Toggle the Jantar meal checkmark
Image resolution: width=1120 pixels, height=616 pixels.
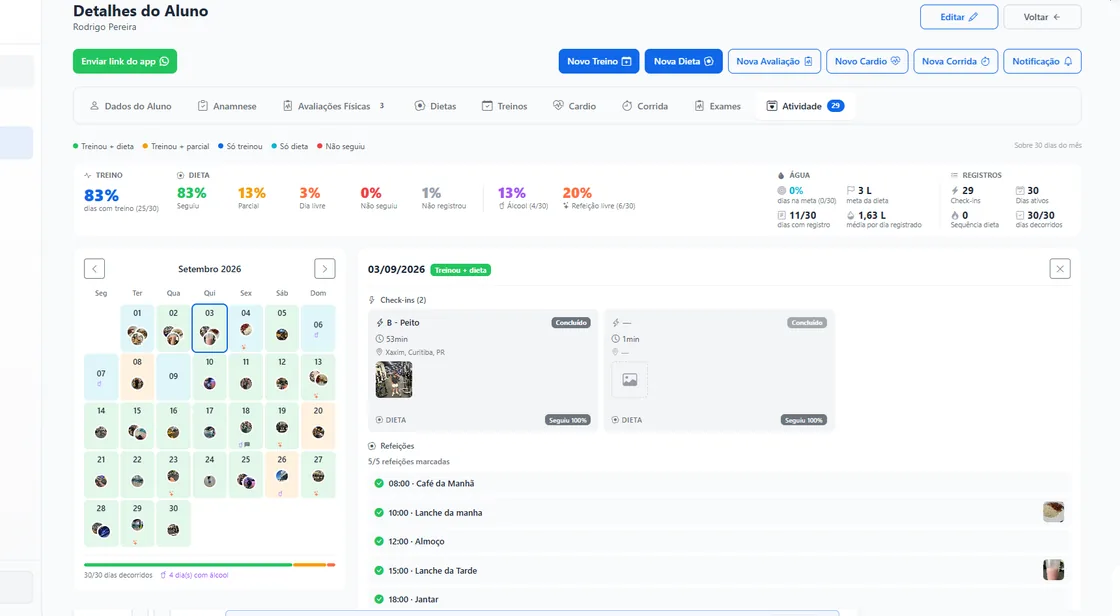(x=379, y=599)
